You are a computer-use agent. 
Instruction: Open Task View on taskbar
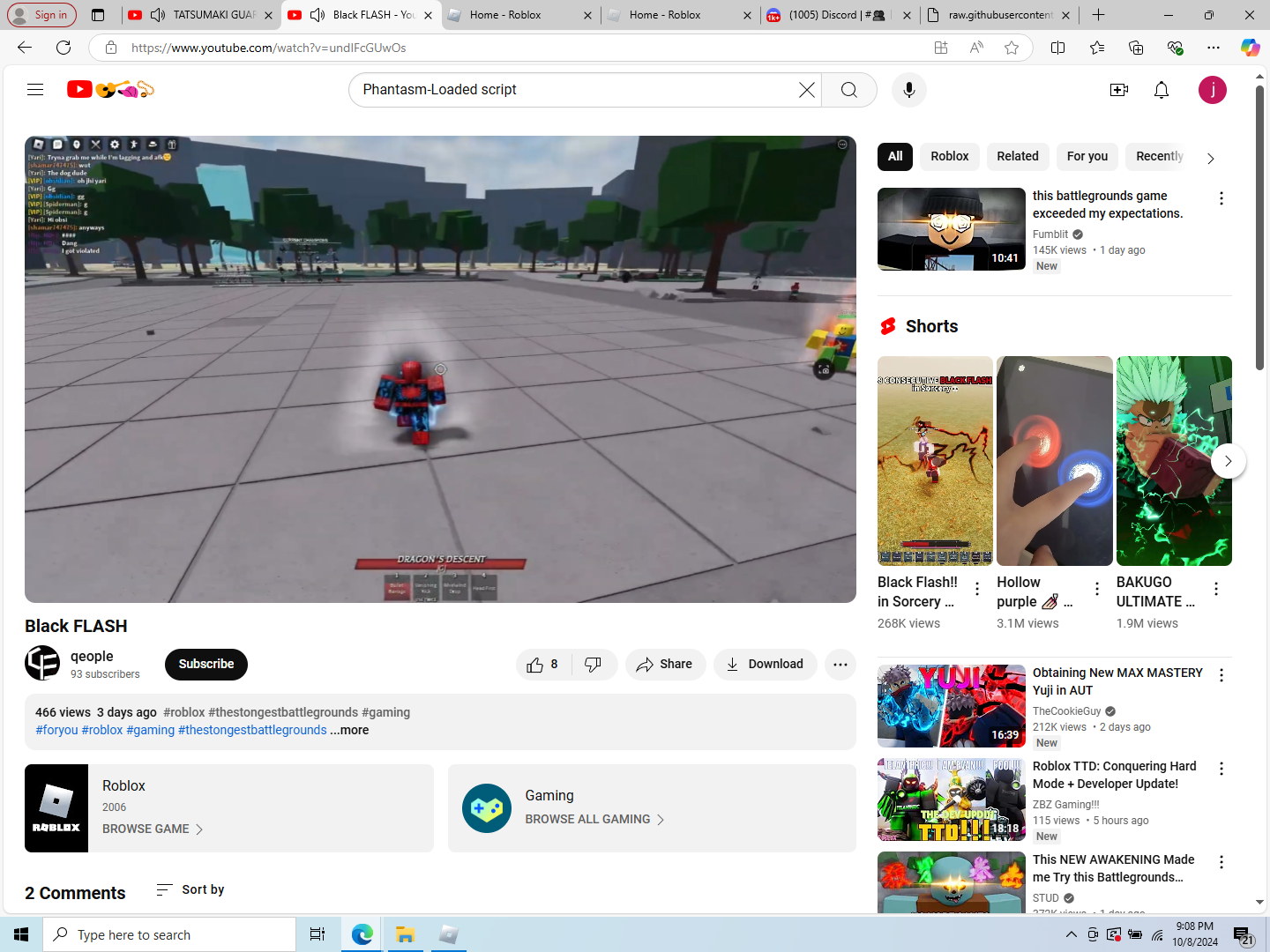tap(317, 934)
